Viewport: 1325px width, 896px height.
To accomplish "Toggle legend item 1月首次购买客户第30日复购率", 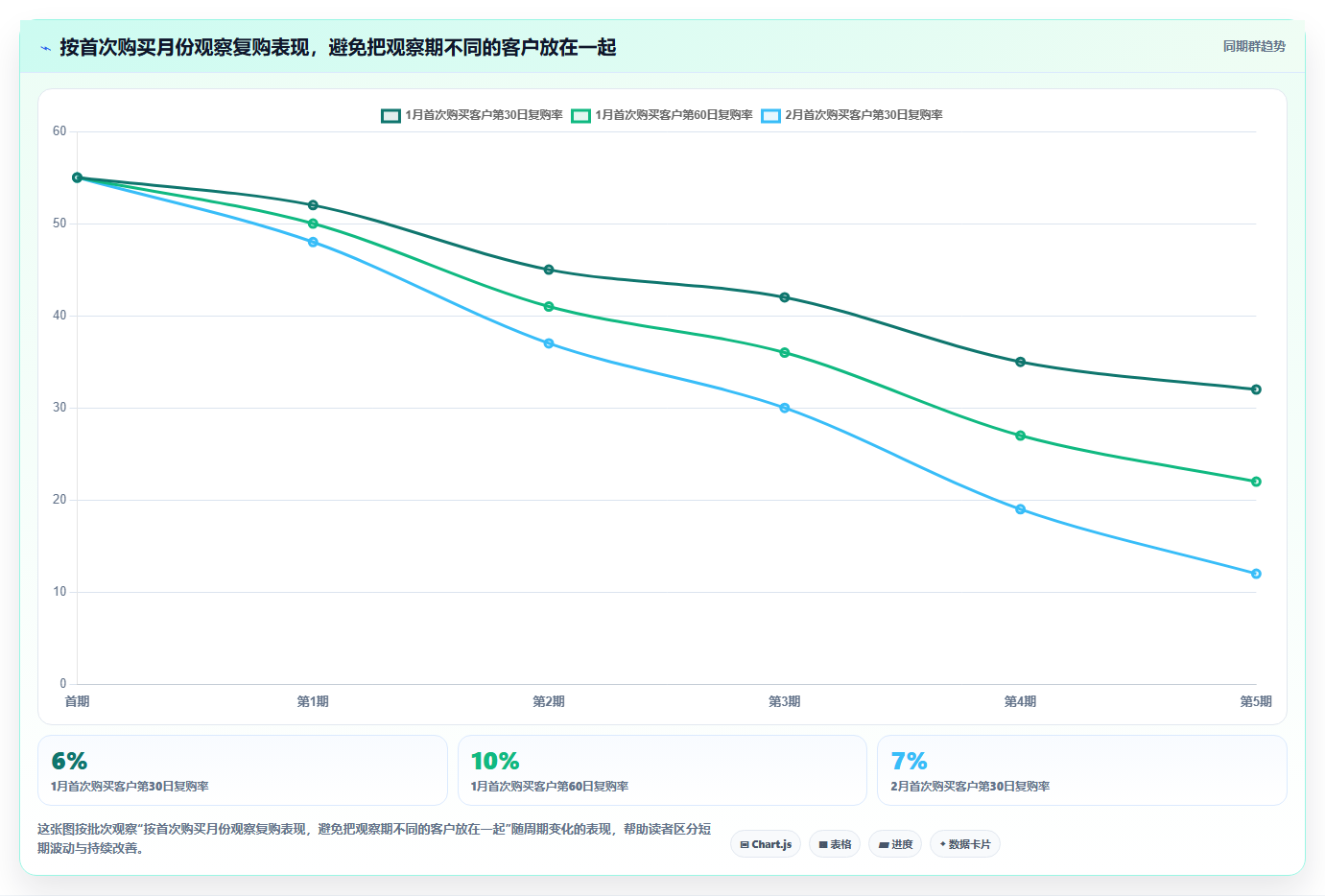I will [x=472, y=115].
